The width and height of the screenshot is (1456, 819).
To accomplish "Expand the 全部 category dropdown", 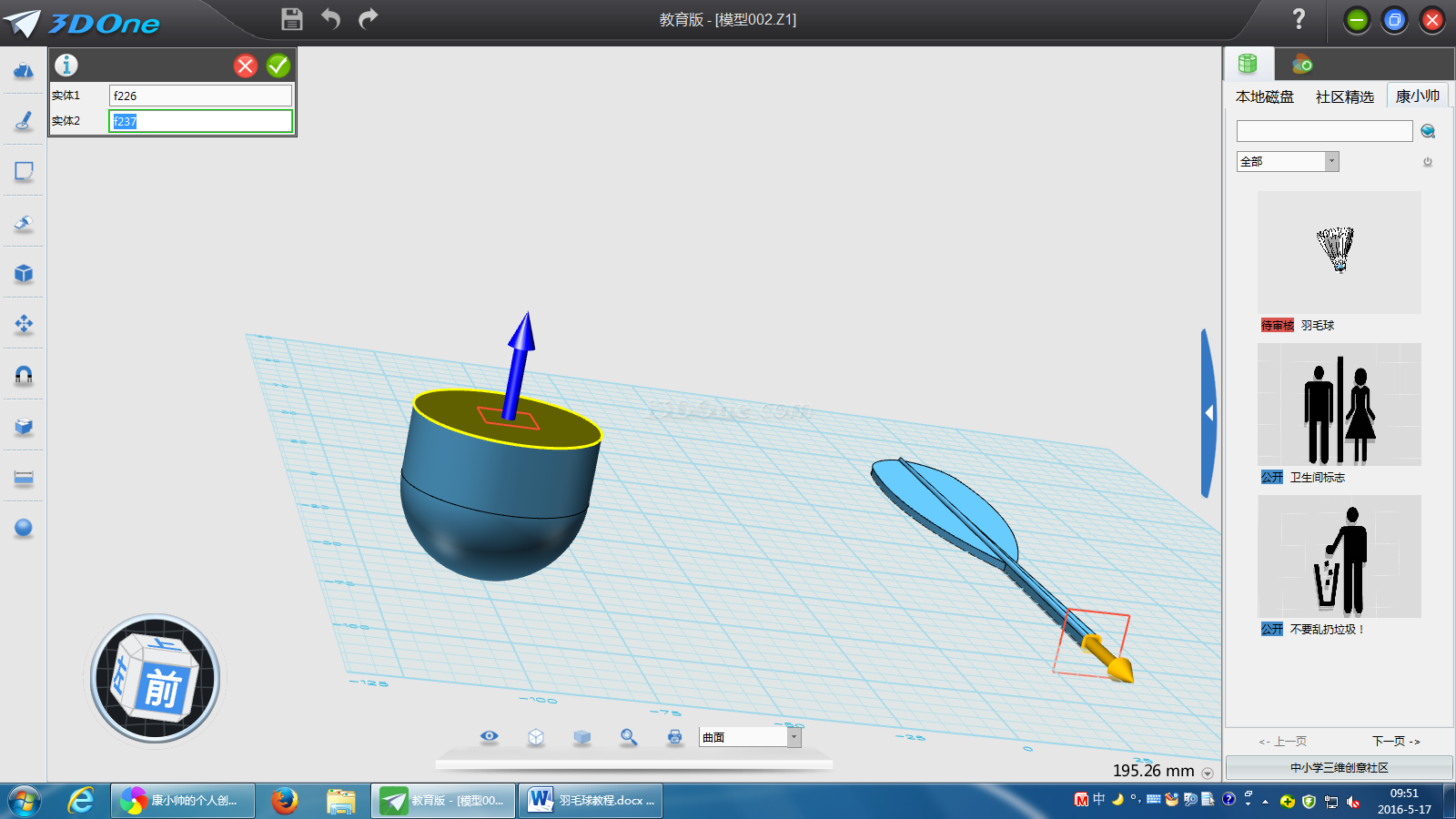I will click(x=1331, y=161).
